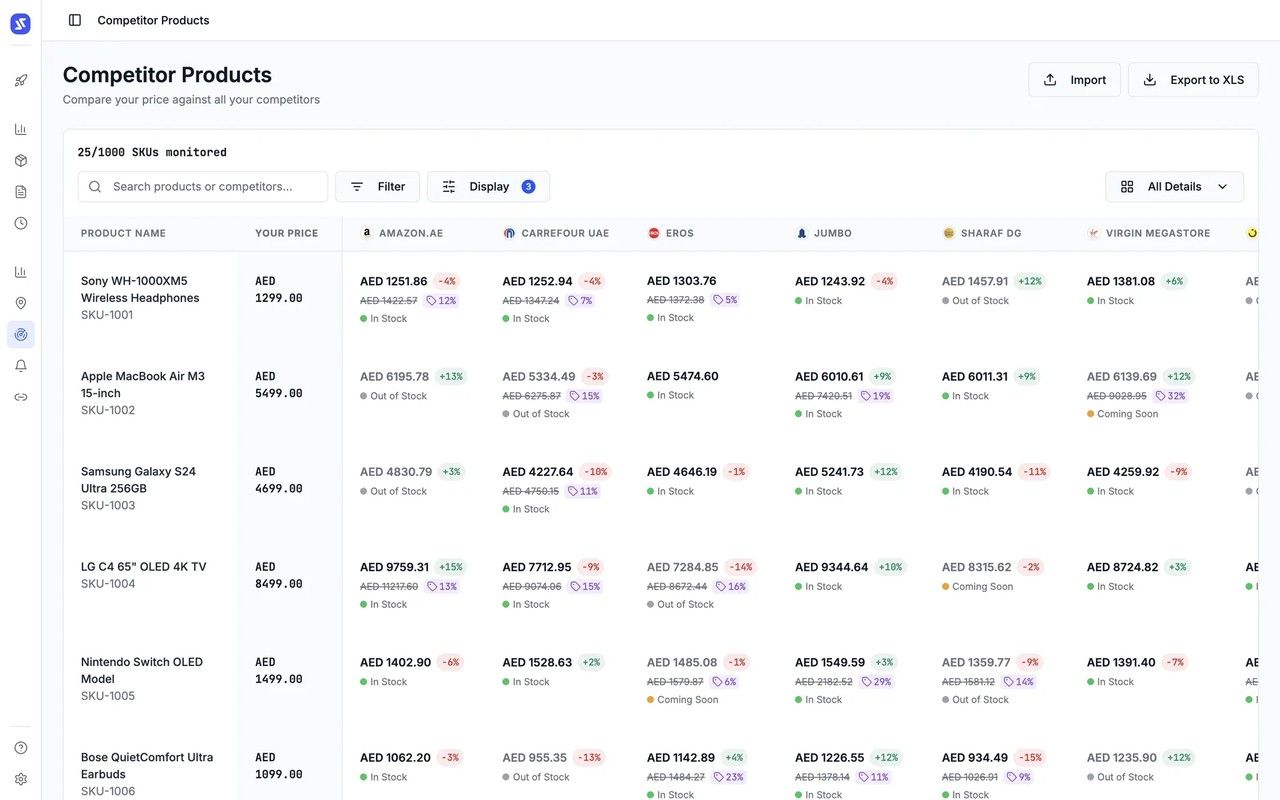Click the AED 1391.40 Virgin Megastore price
This screenshot has height=800, width=1280.
pos(1121,662)
